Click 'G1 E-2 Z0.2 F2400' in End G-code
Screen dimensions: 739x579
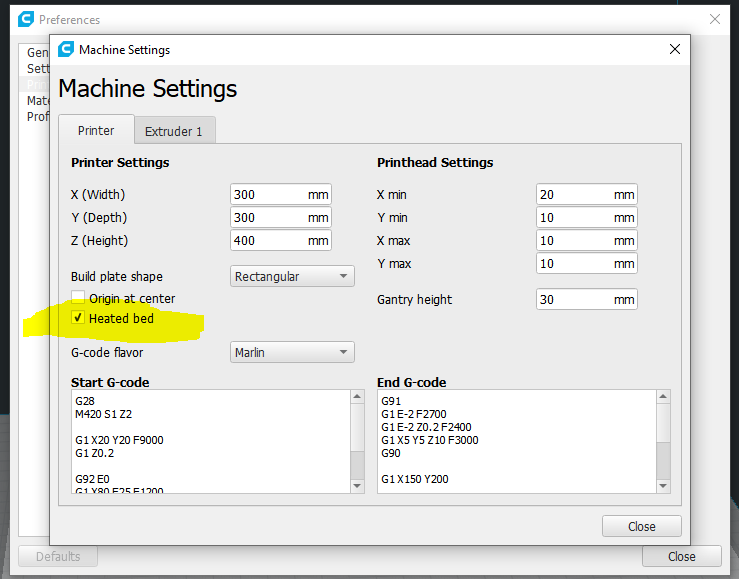tap(427, 427)
